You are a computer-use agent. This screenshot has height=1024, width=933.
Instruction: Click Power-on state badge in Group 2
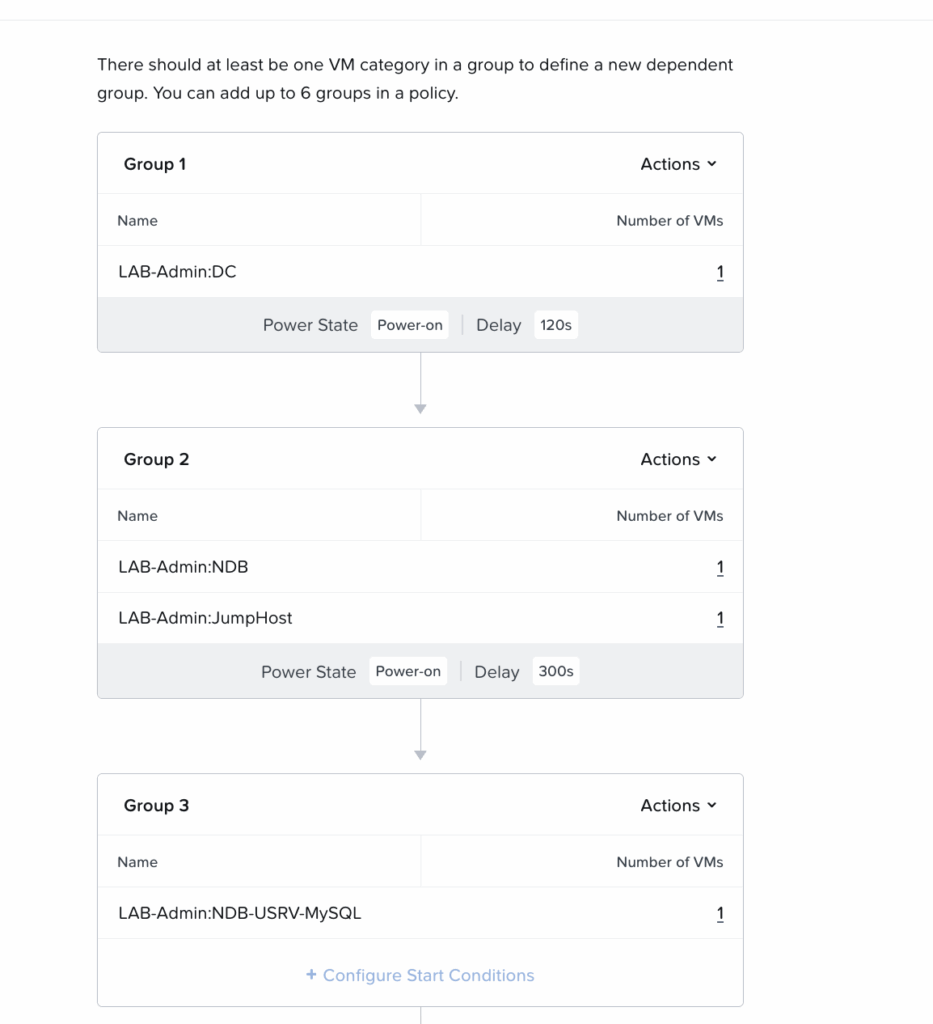point(408,672)
